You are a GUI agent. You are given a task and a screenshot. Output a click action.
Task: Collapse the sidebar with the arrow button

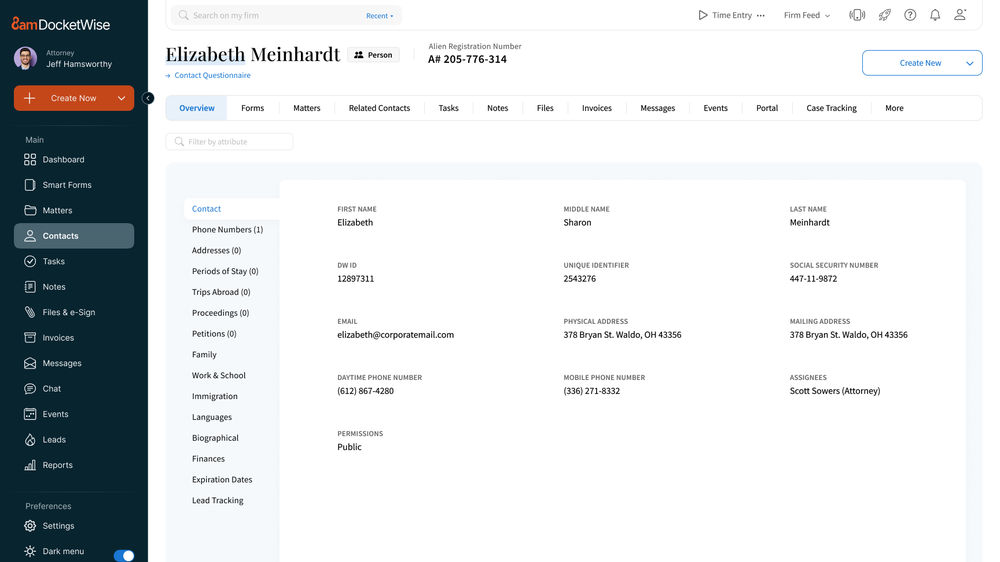[x=148, y=98]
